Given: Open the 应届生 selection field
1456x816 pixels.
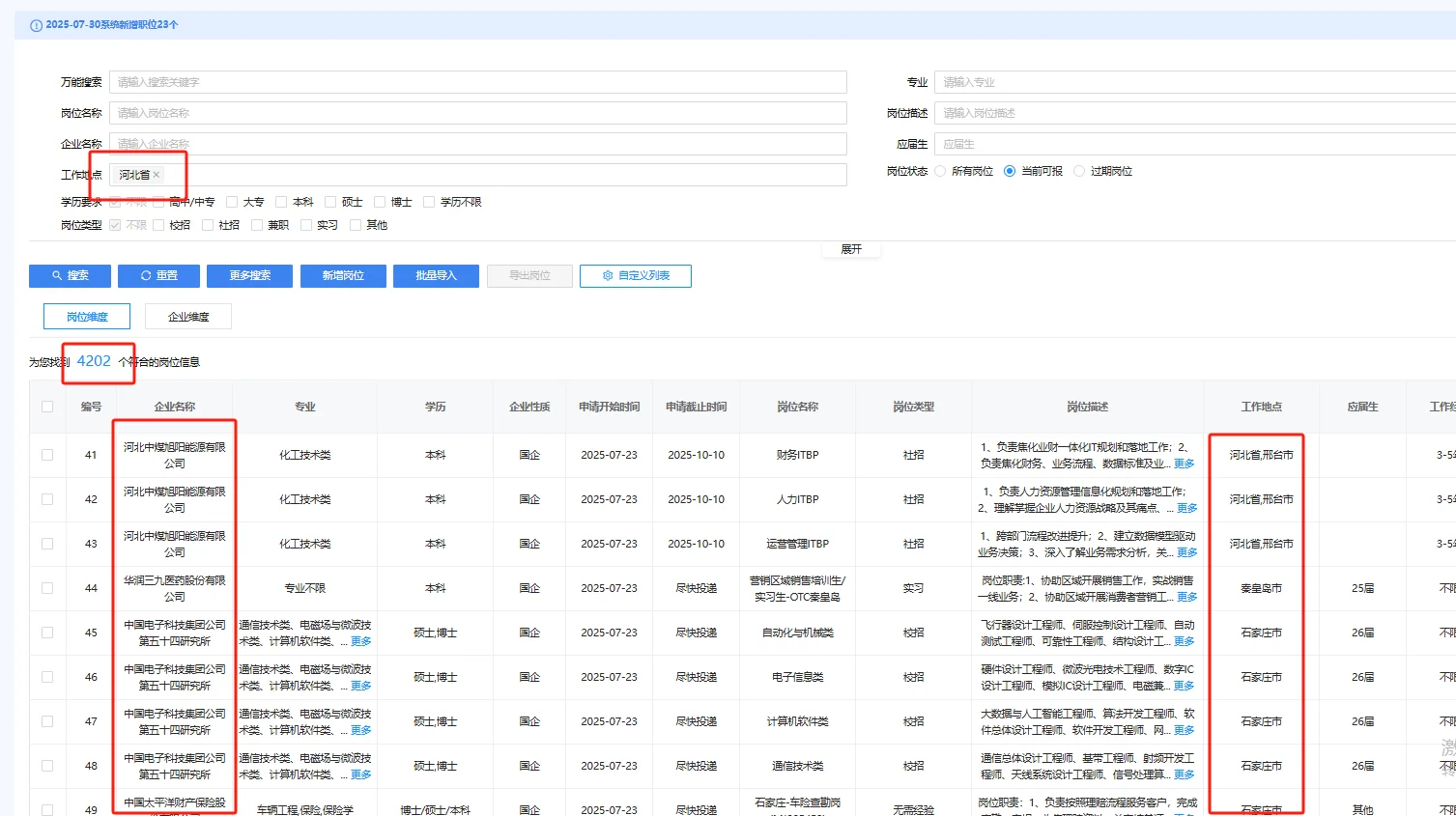Looking at the screenshot, I should point(1195,144).
